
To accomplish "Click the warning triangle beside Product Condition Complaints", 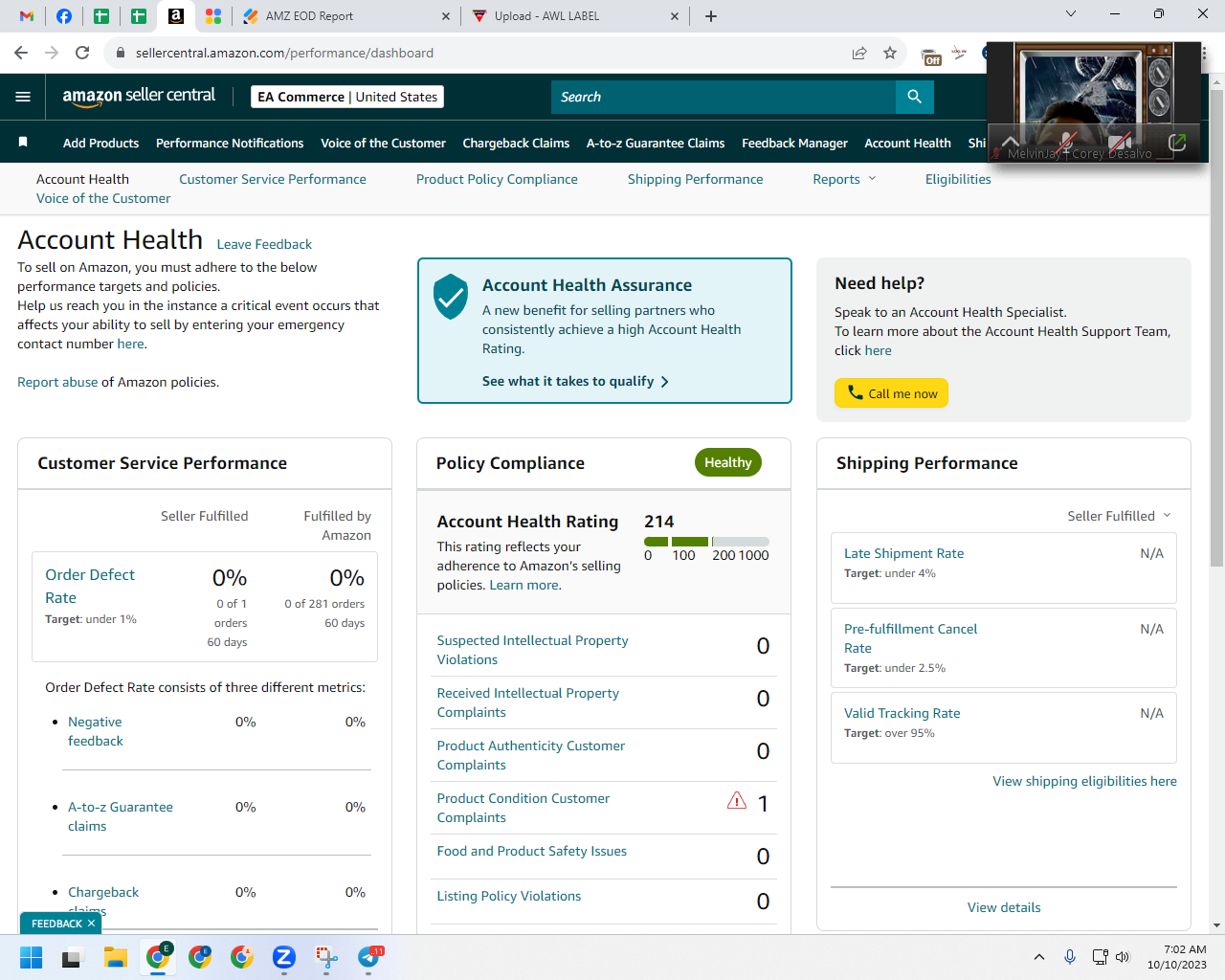I will click(x=737, y=800).
